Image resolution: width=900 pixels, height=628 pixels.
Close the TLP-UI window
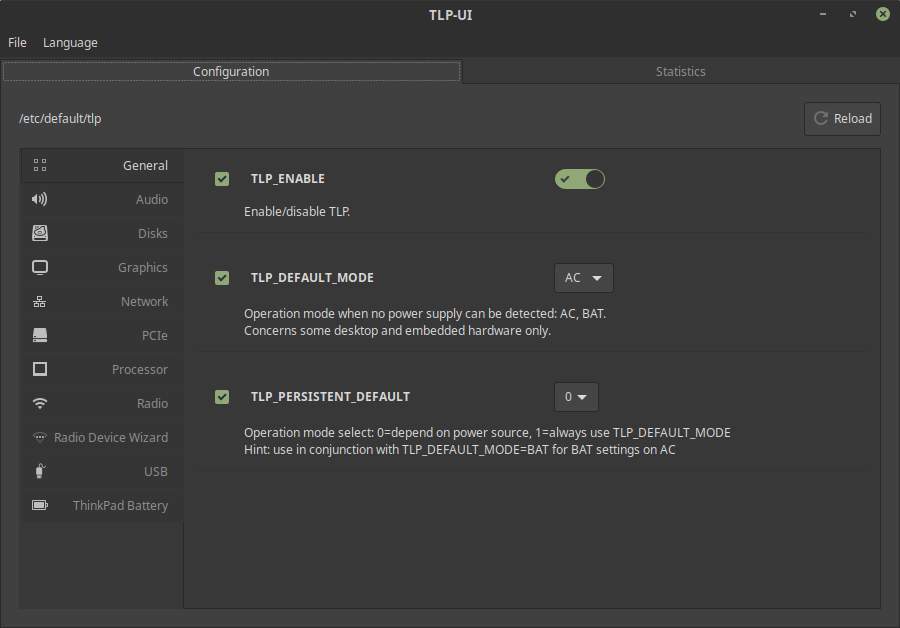click(x=883, y=14)
